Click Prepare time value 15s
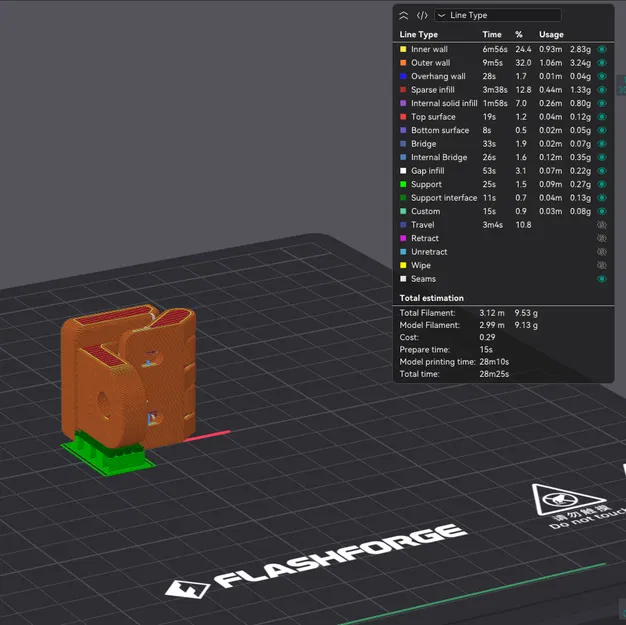626x625 pixels. pos(486,349)
